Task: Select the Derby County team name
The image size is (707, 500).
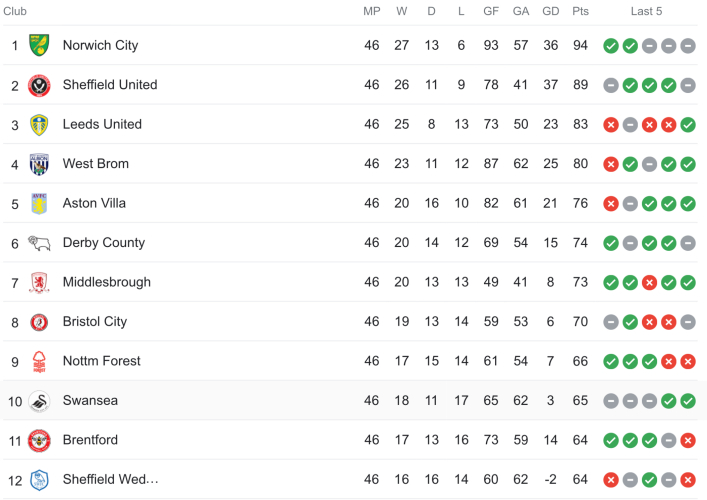Action: (103, 243)
